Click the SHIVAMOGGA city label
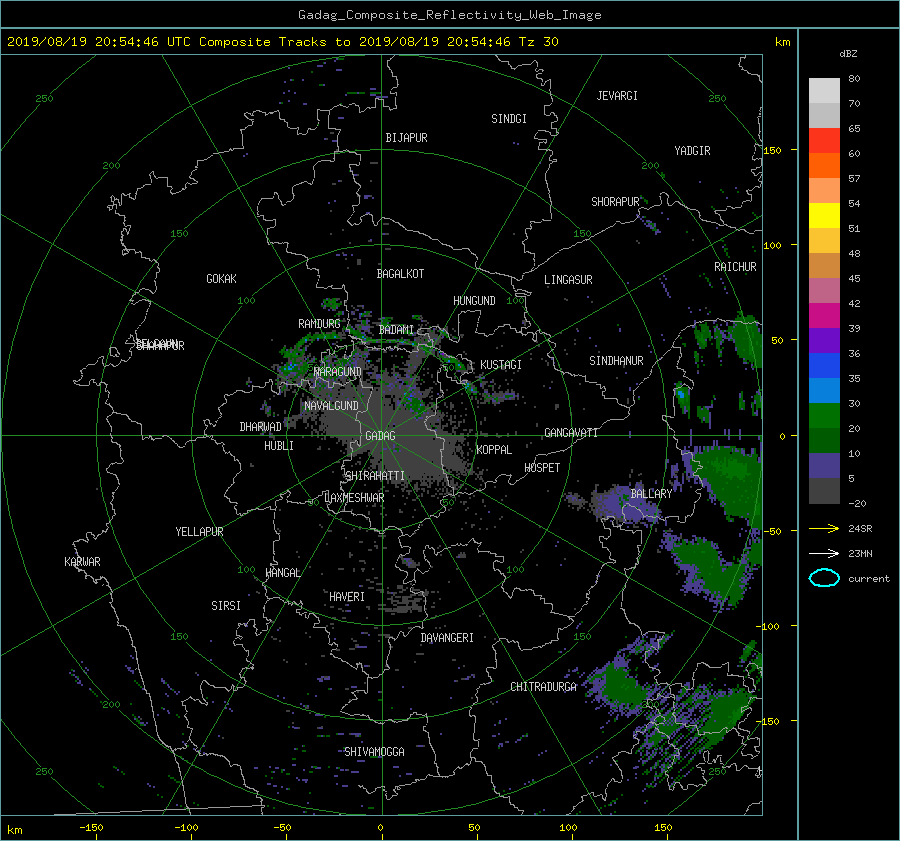 coord(374,752)
